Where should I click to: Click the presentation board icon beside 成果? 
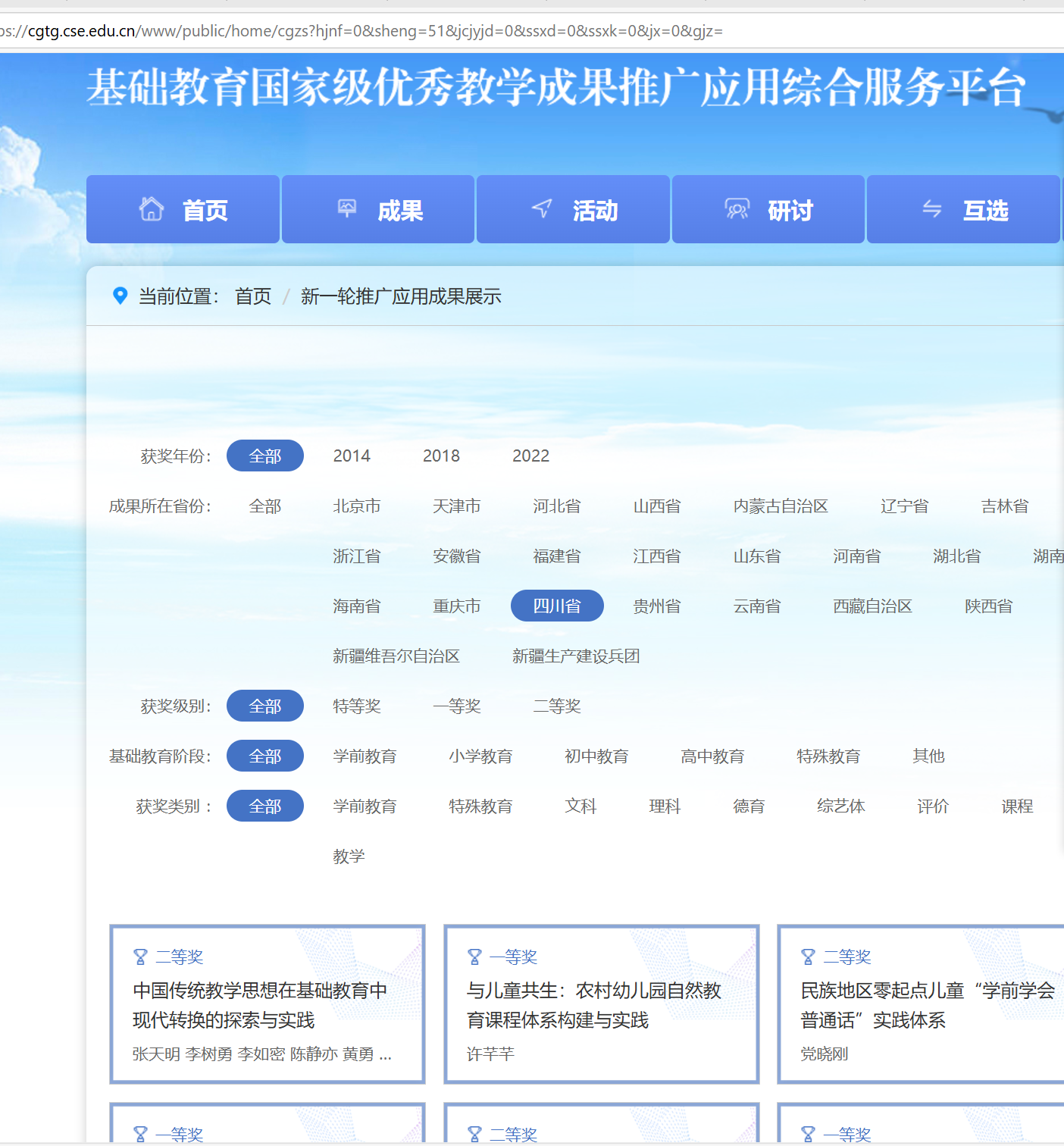(347, 208)
